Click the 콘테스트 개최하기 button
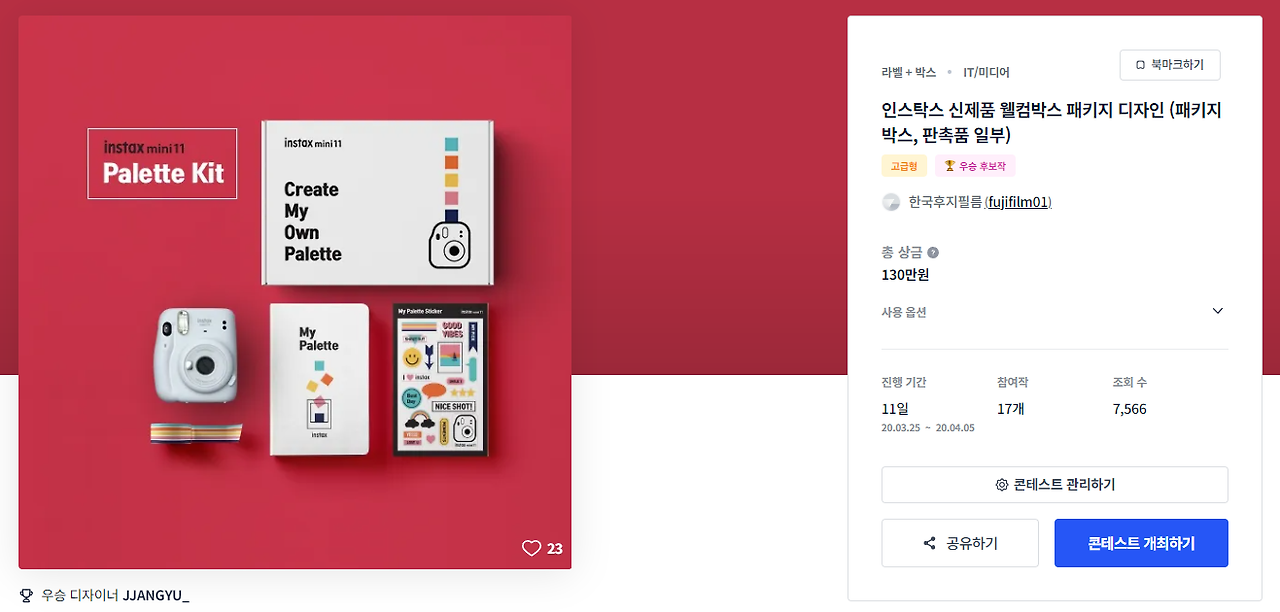 pyautogui.click(x=1141, y=543)
